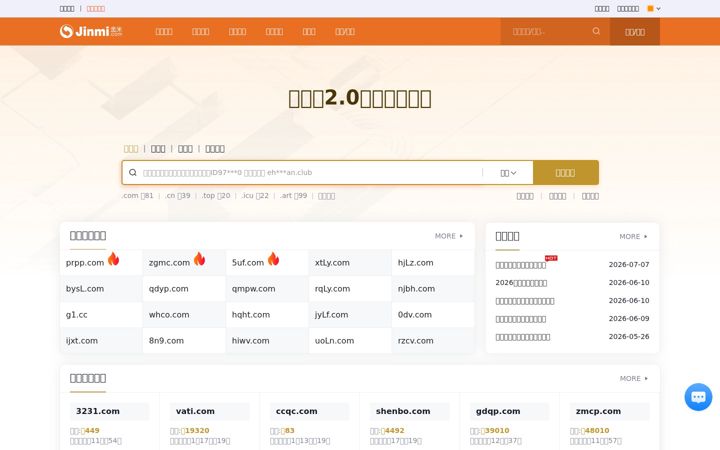Click the .com 81 price link
This screenshot has height=450, width=720.
tap(137, 196)
